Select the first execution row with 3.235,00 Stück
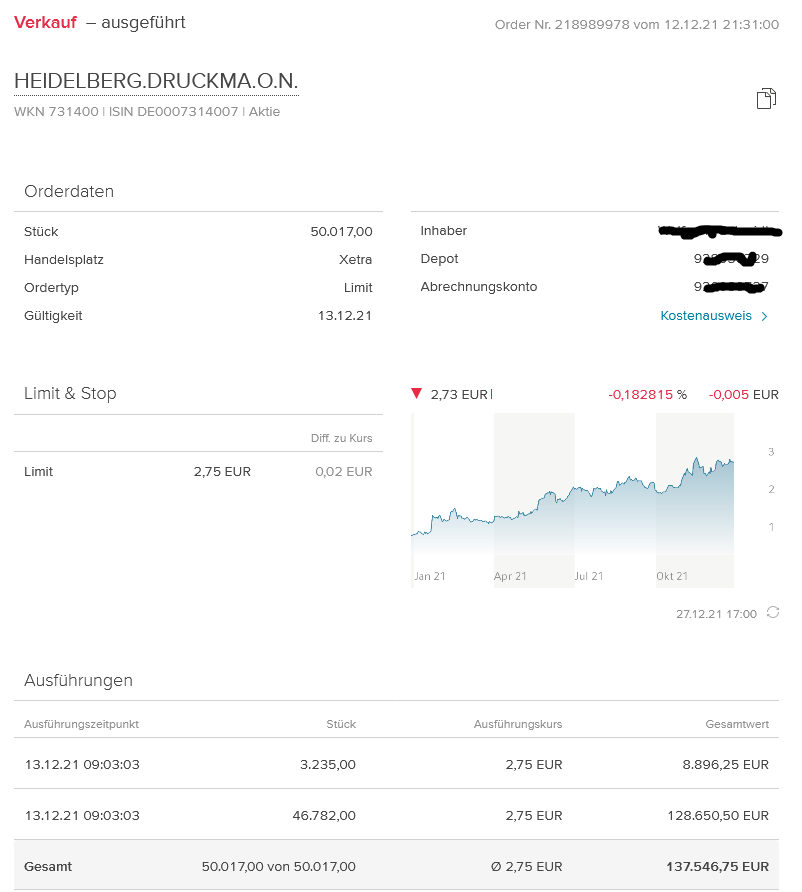The height and width of the screenshot is (892, 802). click(400, 764)
